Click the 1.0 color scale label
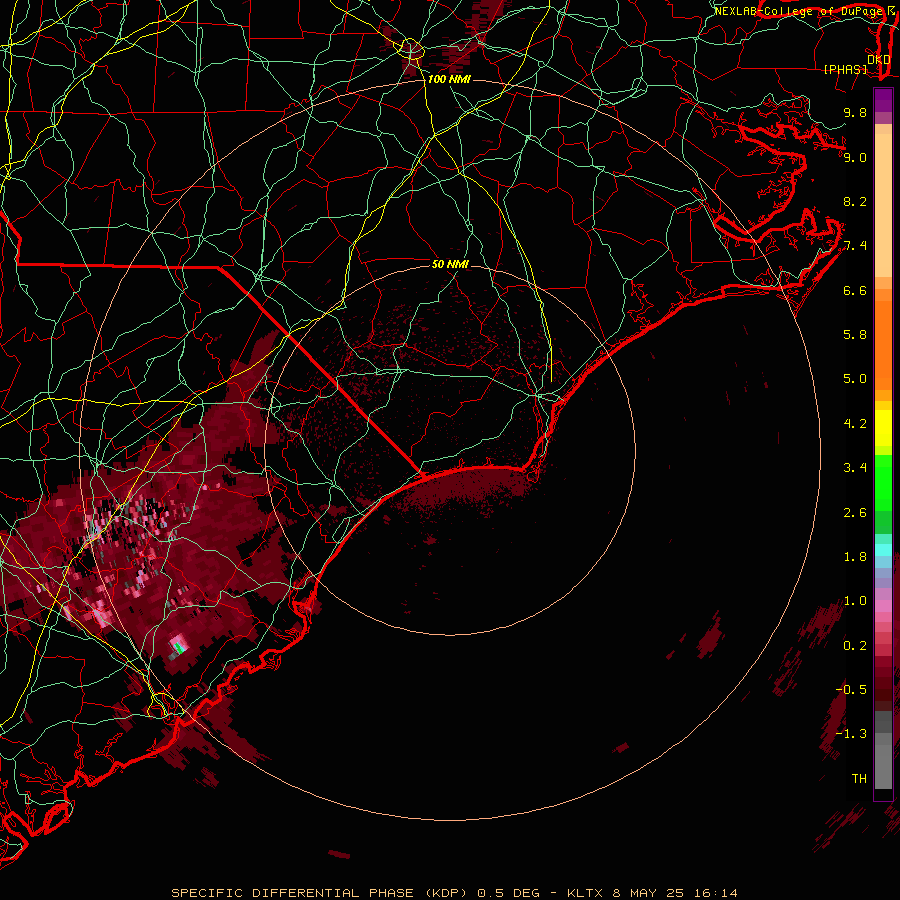This screenshot has height=900, width=900. point(855,601)
